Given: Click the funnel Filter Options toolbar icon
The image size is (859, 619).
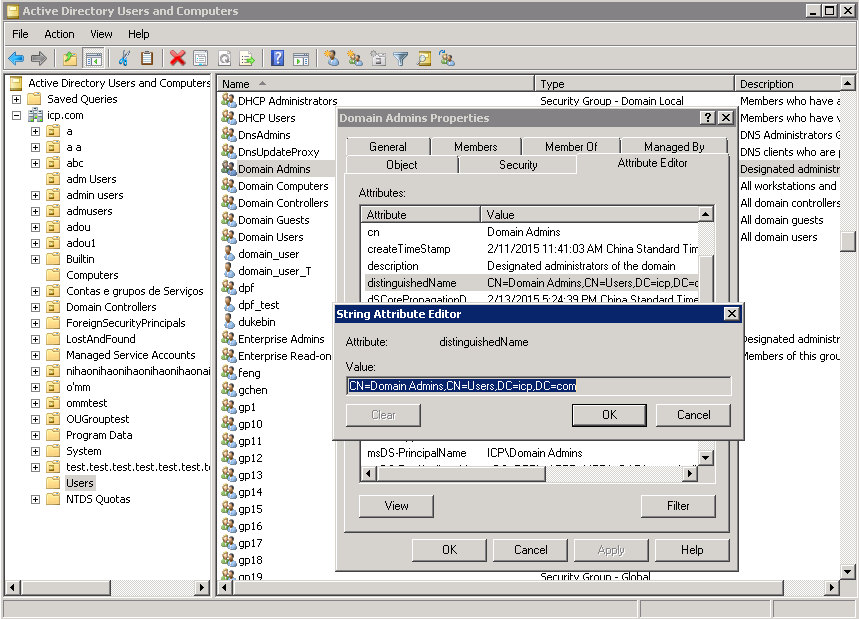Looking at the screenshot, I should (401, 58).
